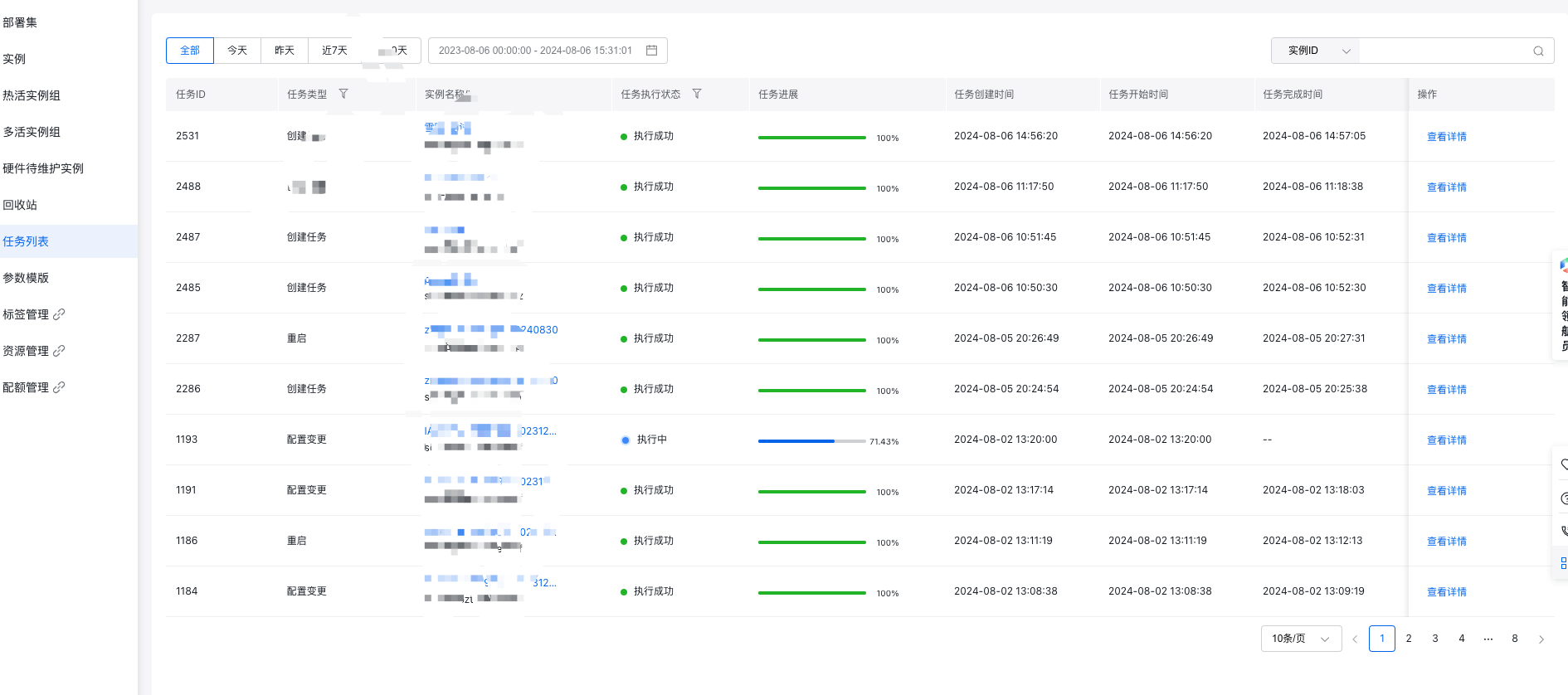Viewport: 1568px width, 695px height.
Task: Go to previous page arrow
Action: coord(1355,639)
